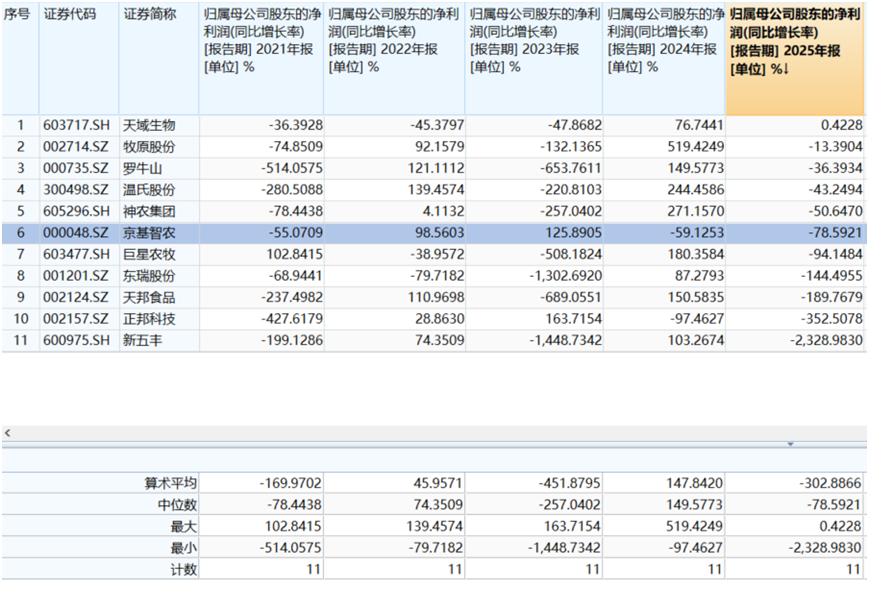This screenshot has width=869, height=590.
Task: Sort by the 2025年报 net profit growth column header
Action: point(795,59)
